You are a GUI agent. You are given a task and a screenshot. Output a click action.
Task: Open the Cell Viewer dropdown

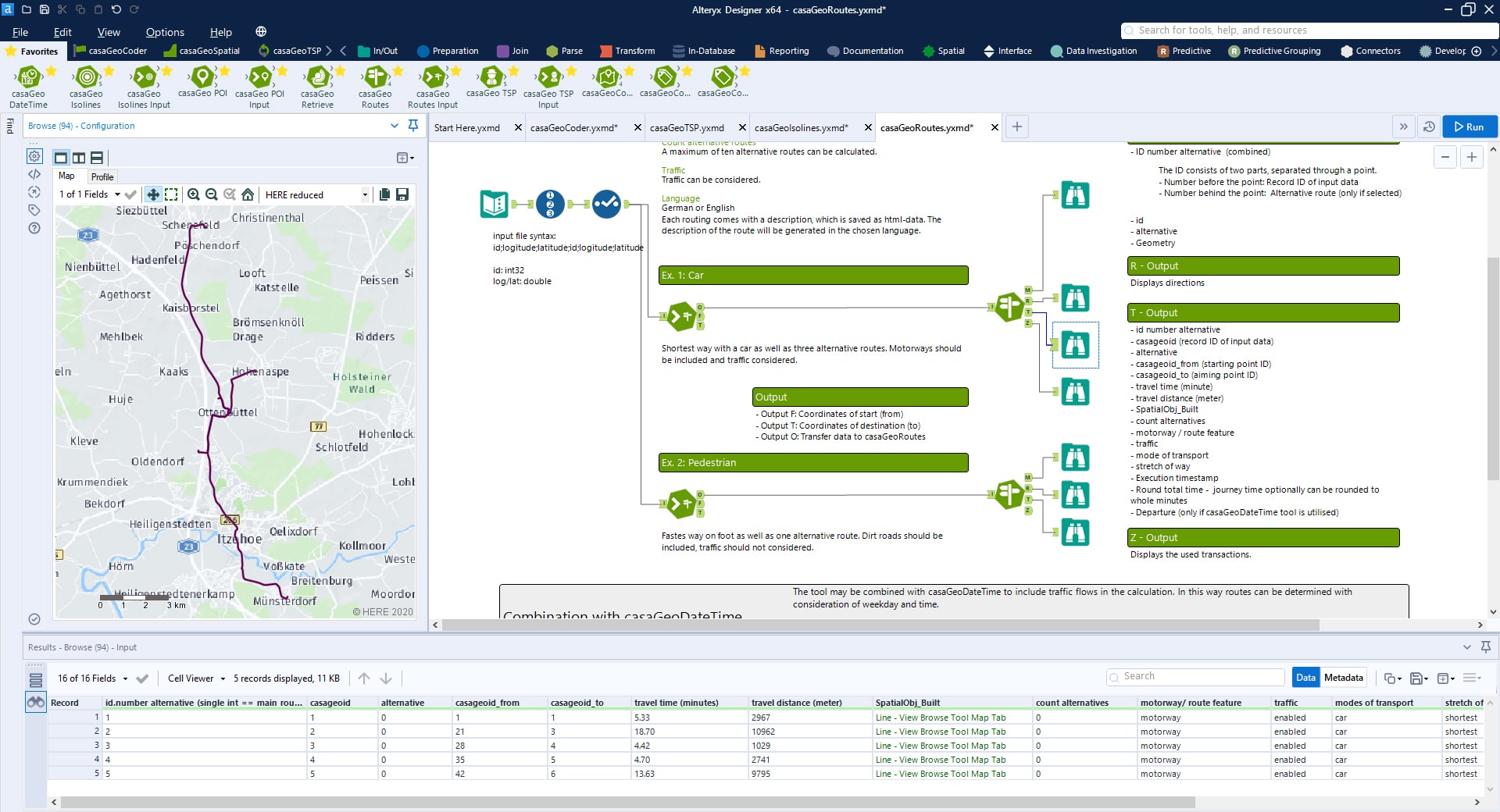[x=223, y=678]
